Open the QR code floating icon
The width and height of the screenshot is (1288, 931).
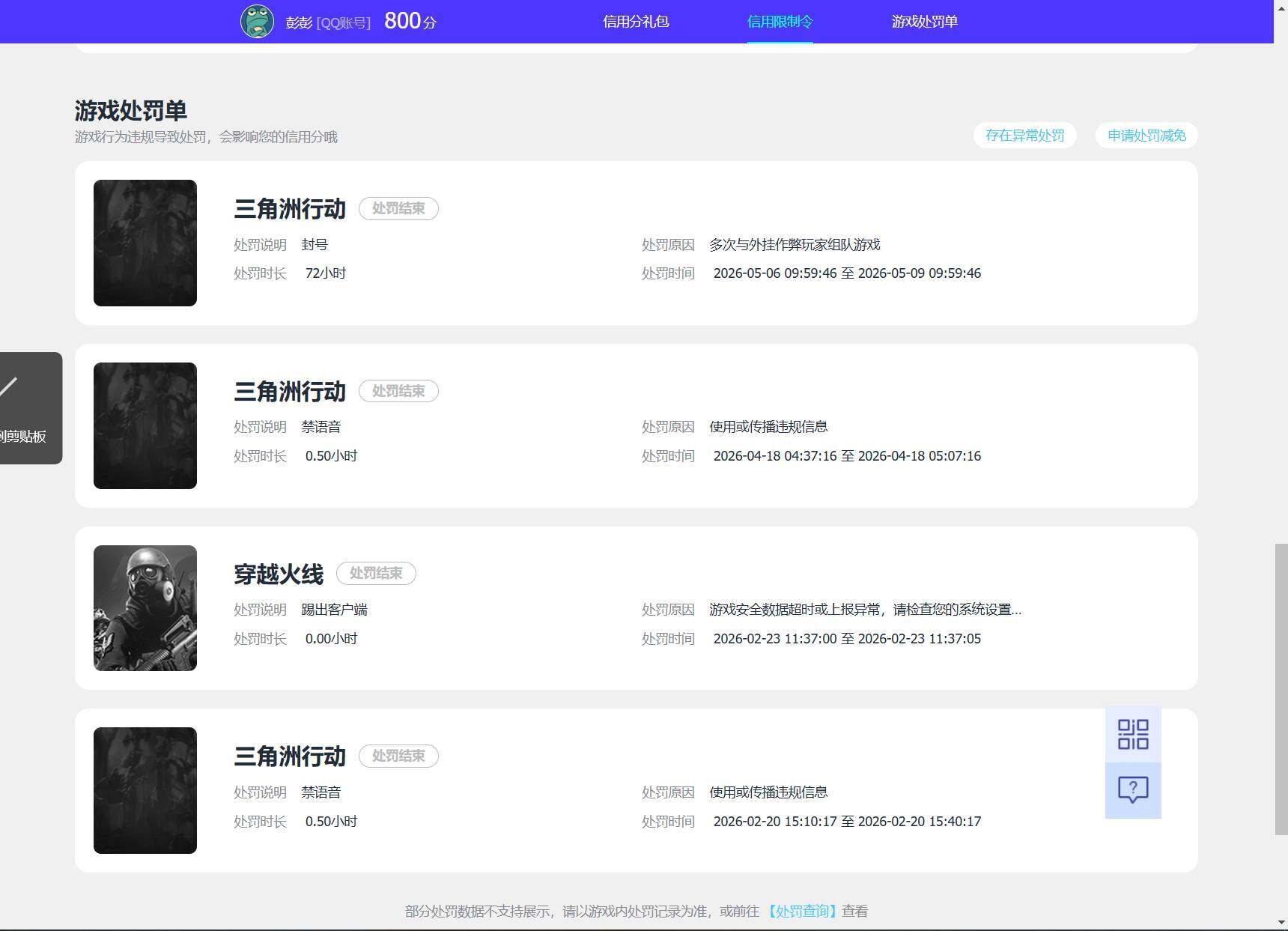[1133, 735]
